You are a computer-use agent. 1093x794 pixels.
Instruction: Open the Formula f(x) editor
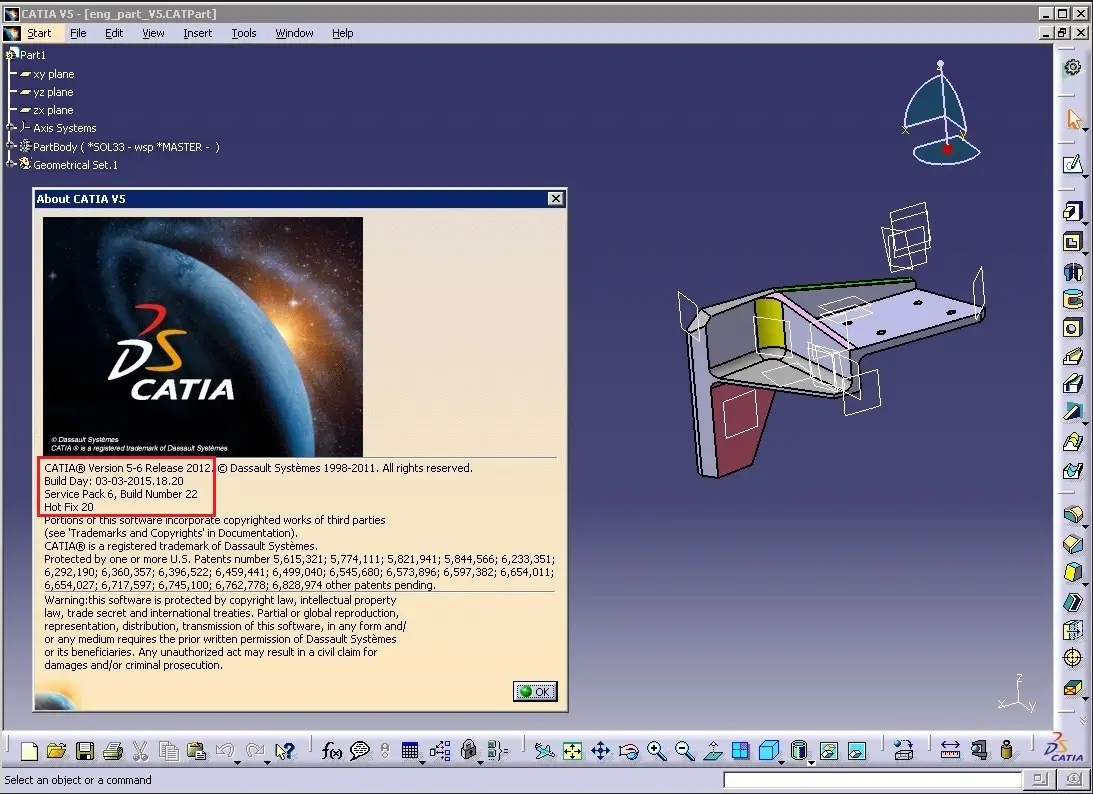coord(332,751)
